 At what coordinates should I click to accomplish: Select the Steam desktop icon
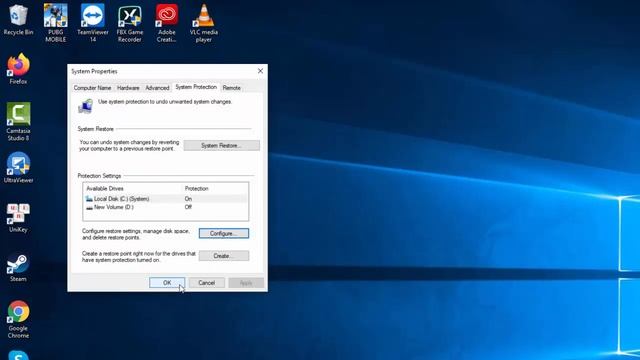18,267
